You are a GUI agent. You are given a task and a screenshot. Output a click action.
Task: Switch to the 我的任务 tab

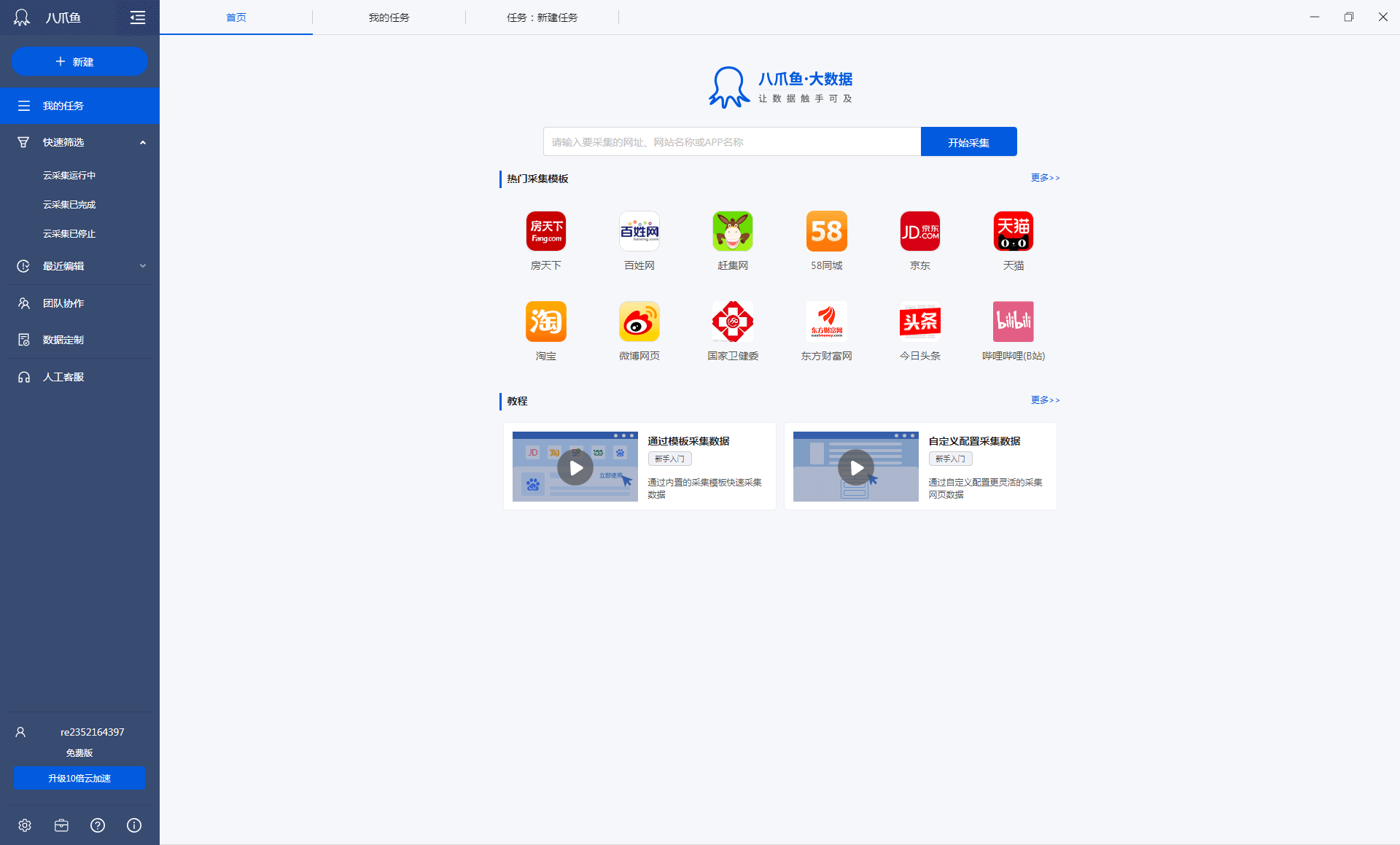click(389, 17)
